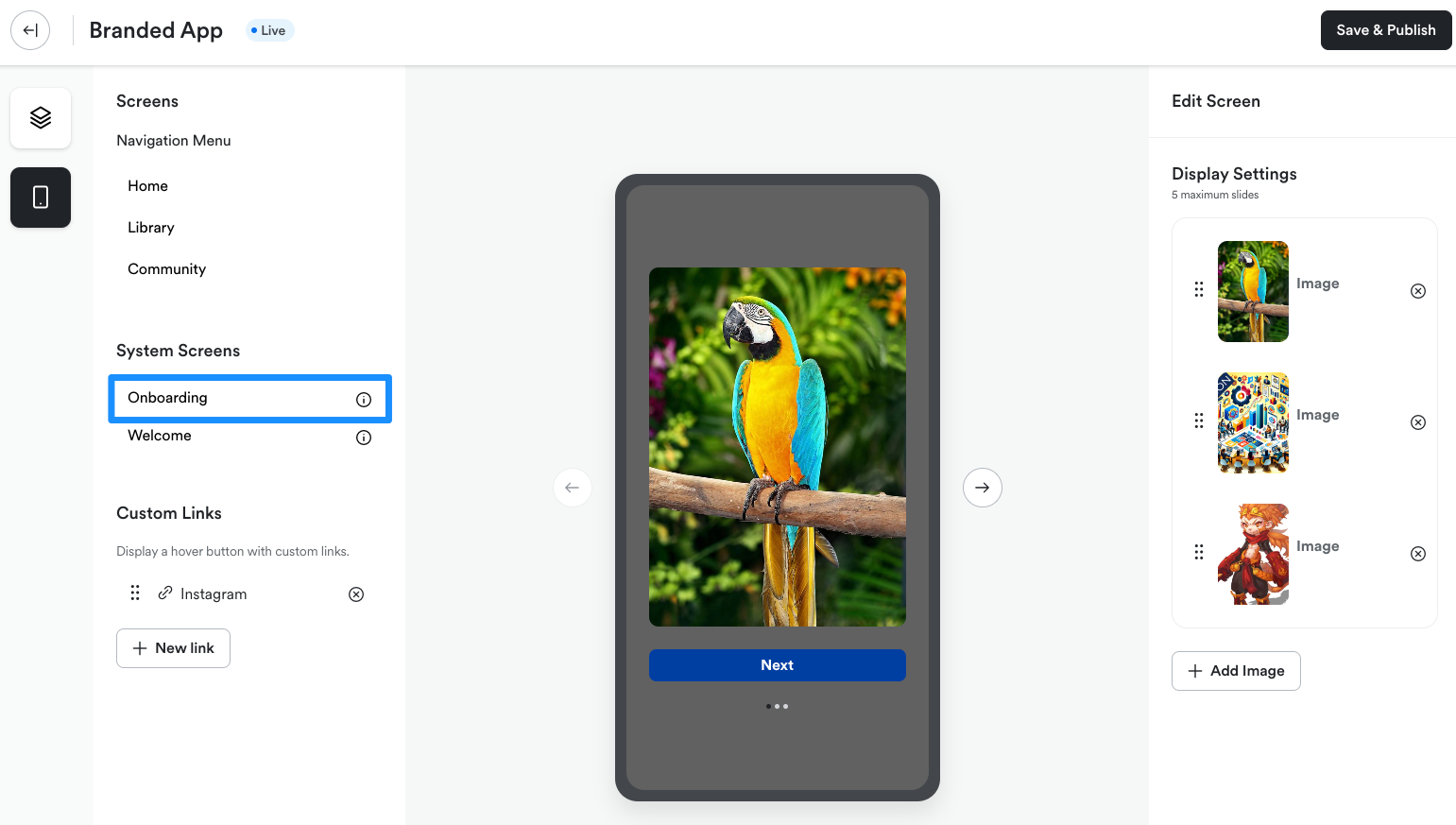
Task: Go to previous slide with left arrow
Action: point(573,488)
